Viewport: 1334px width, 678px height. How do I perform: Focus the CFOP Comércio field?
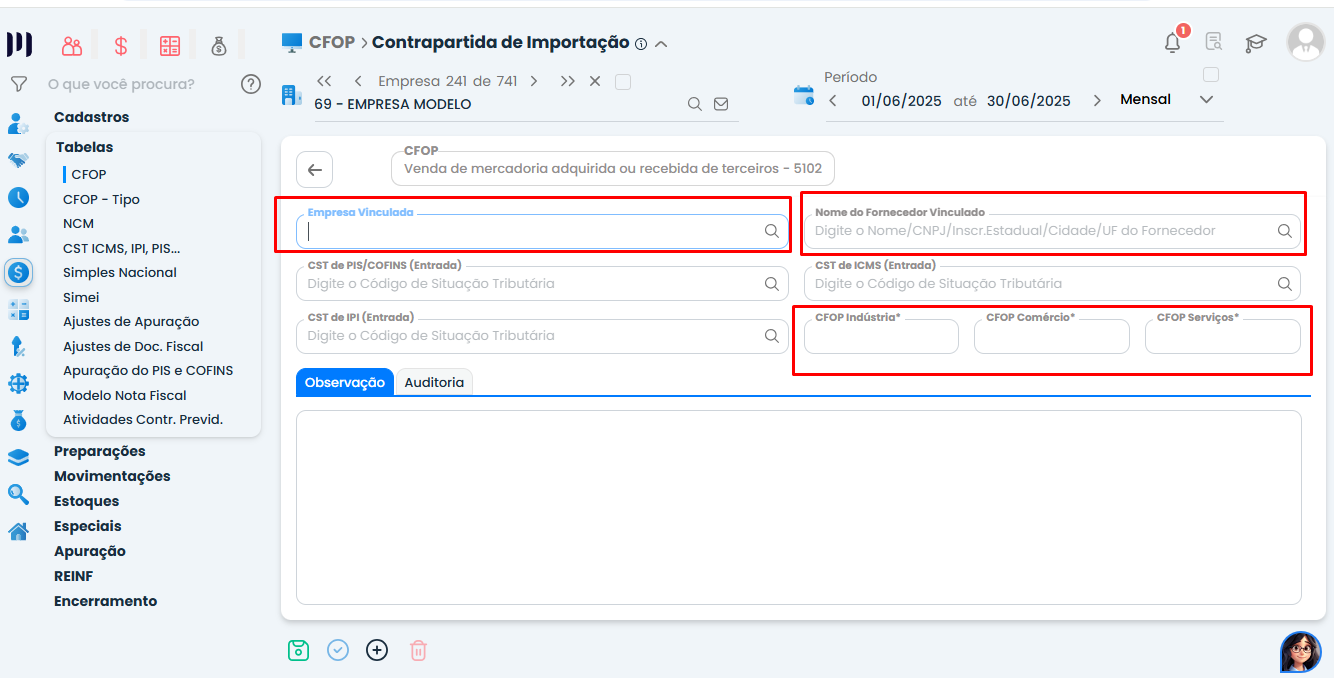[1051, 336]
